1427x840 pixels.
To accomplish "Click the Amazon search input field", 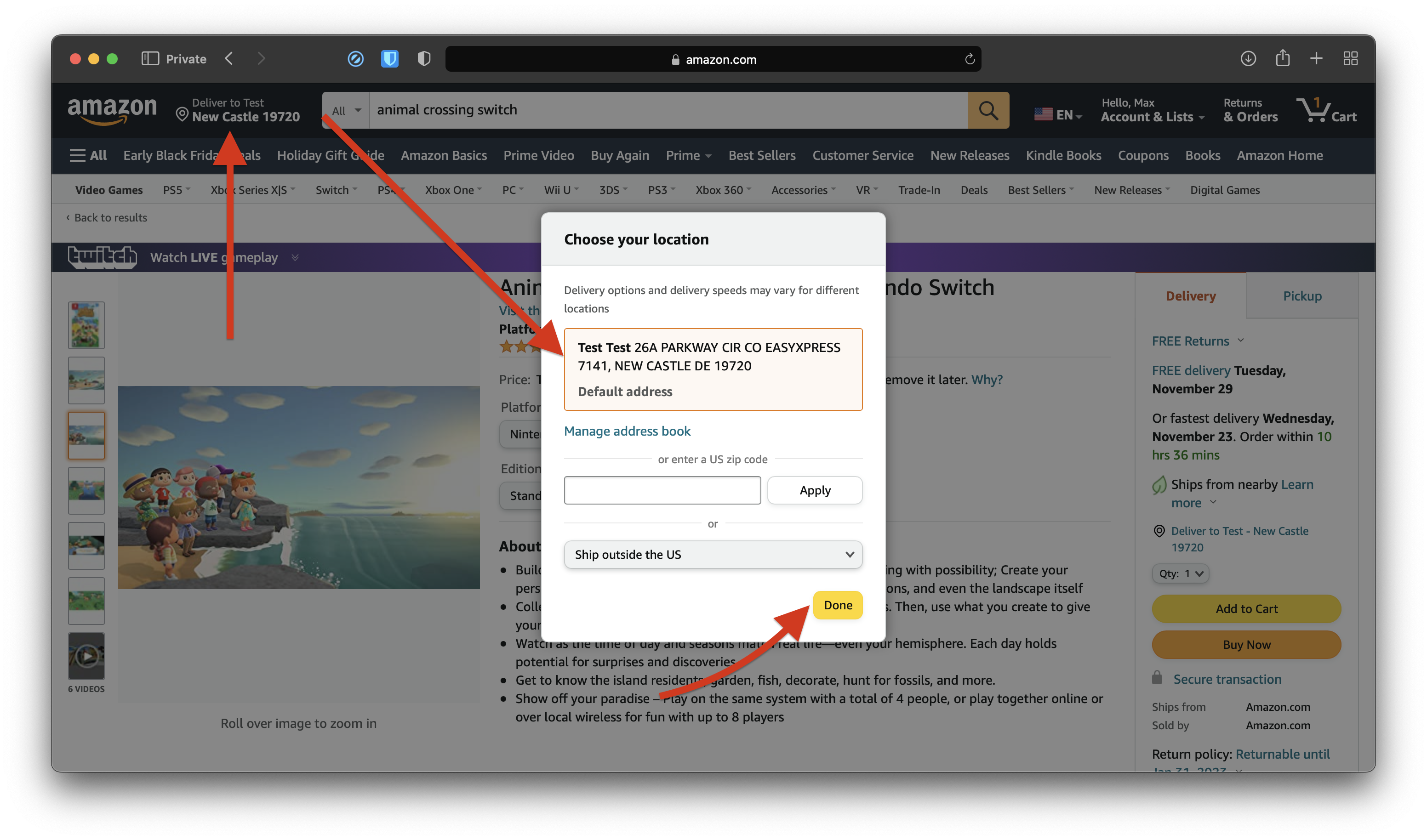I will point(668,110).
